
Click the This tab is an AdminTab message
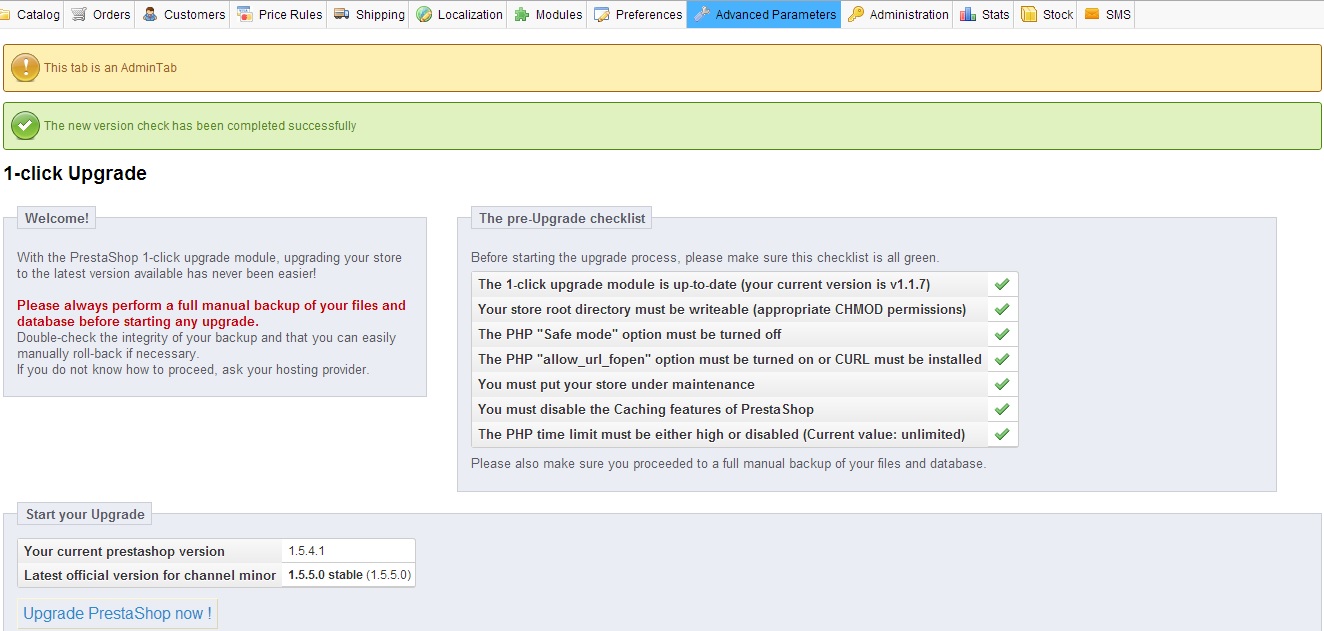pos(110,68)
